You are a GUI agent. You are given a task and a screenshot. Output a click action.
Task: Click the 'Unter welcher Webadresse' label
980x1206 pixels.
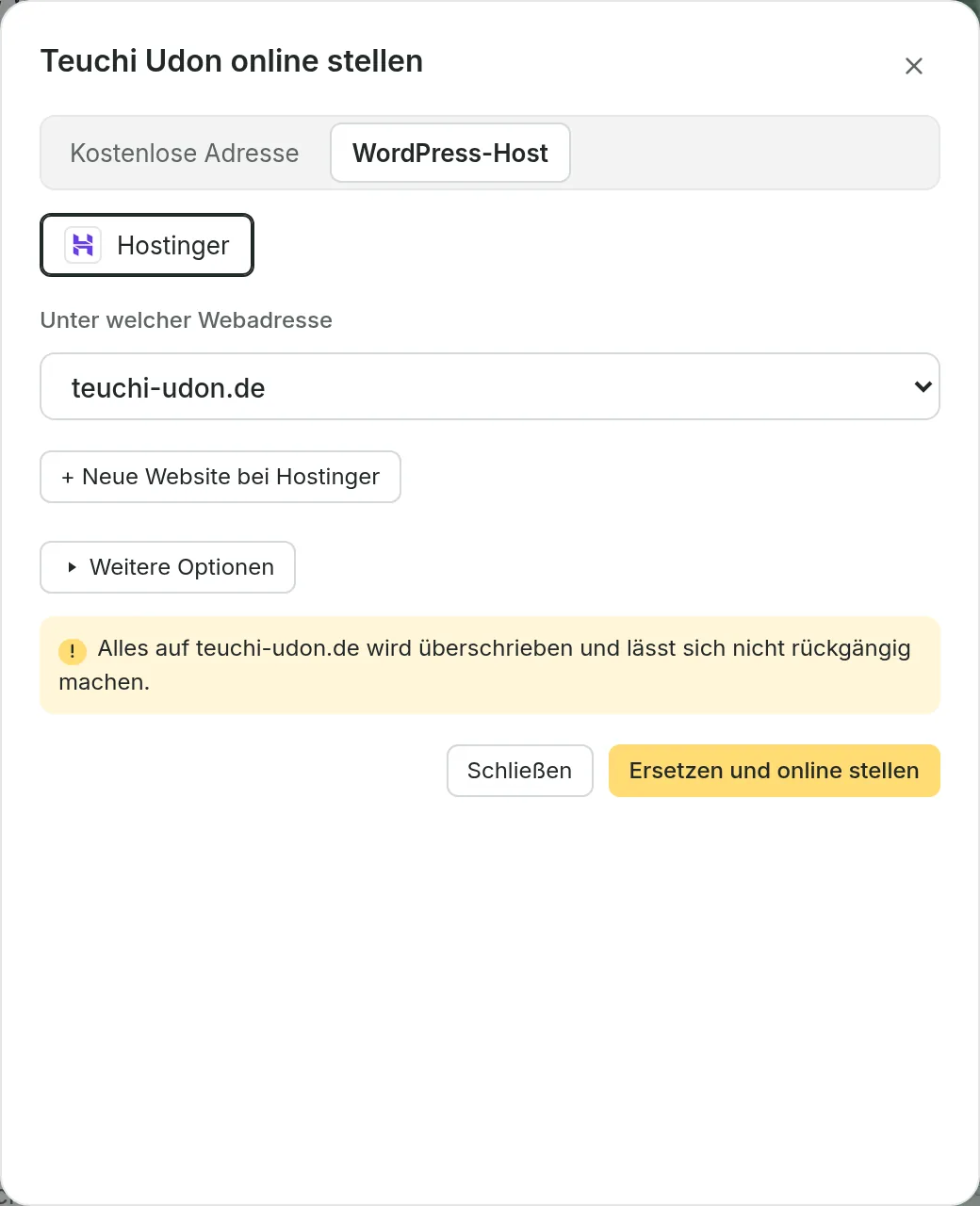coord(187,320)
